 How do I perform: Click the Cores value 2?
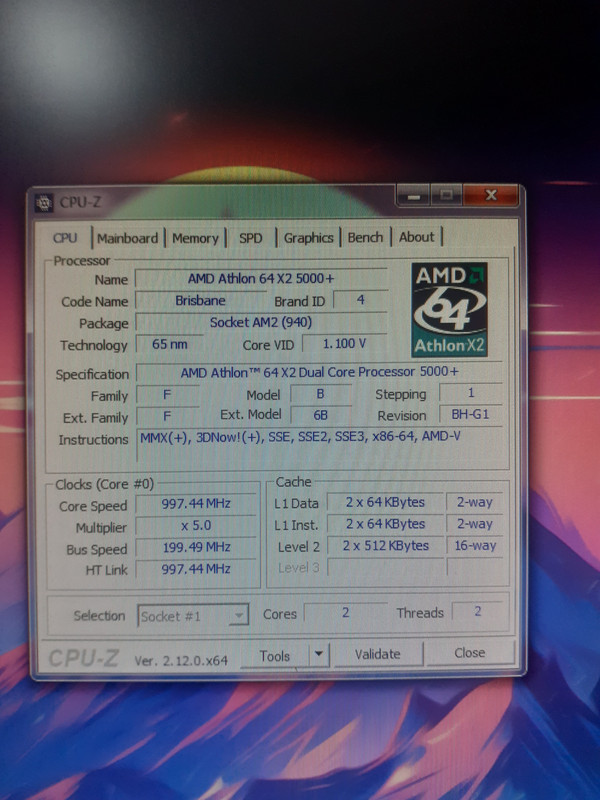coord(345,612)
